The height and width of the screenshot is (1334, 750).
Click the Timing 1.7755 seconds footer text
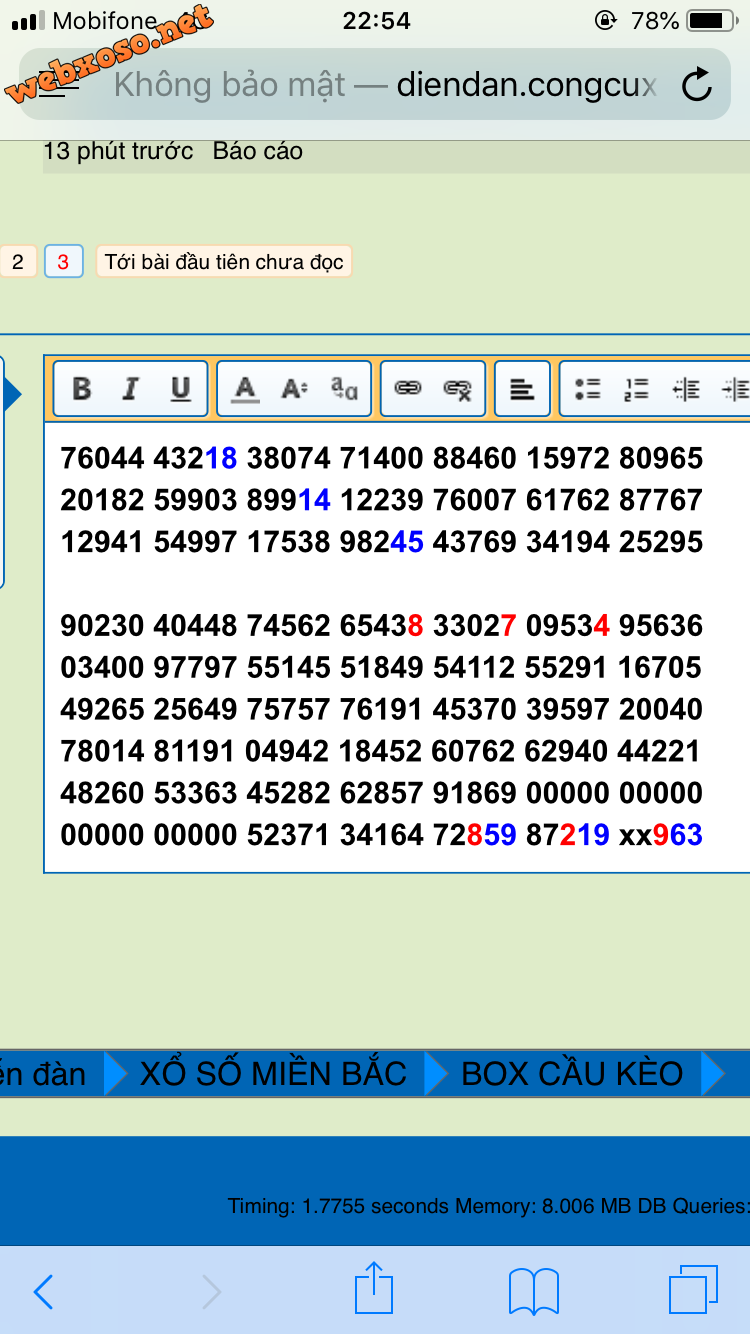click(339, 1206)
